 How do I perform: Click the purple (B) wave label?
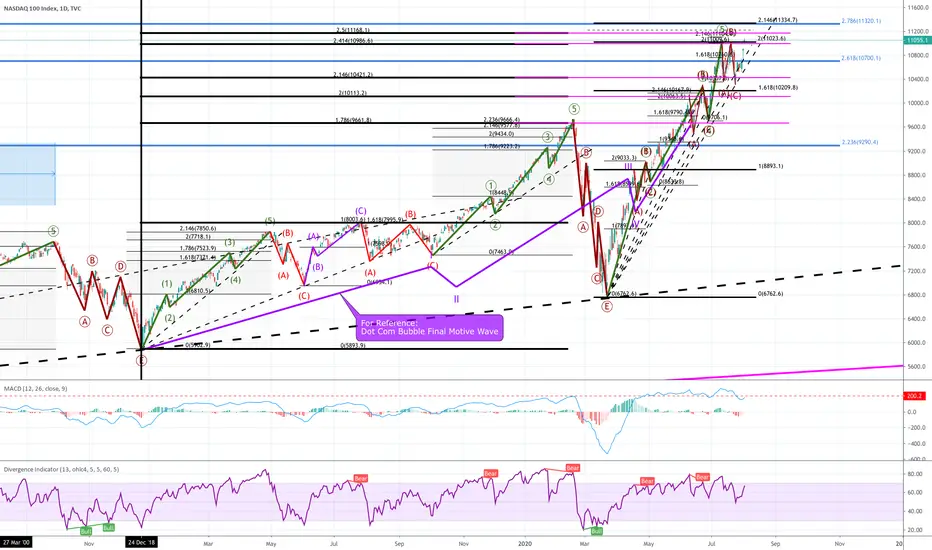[318, 267]
